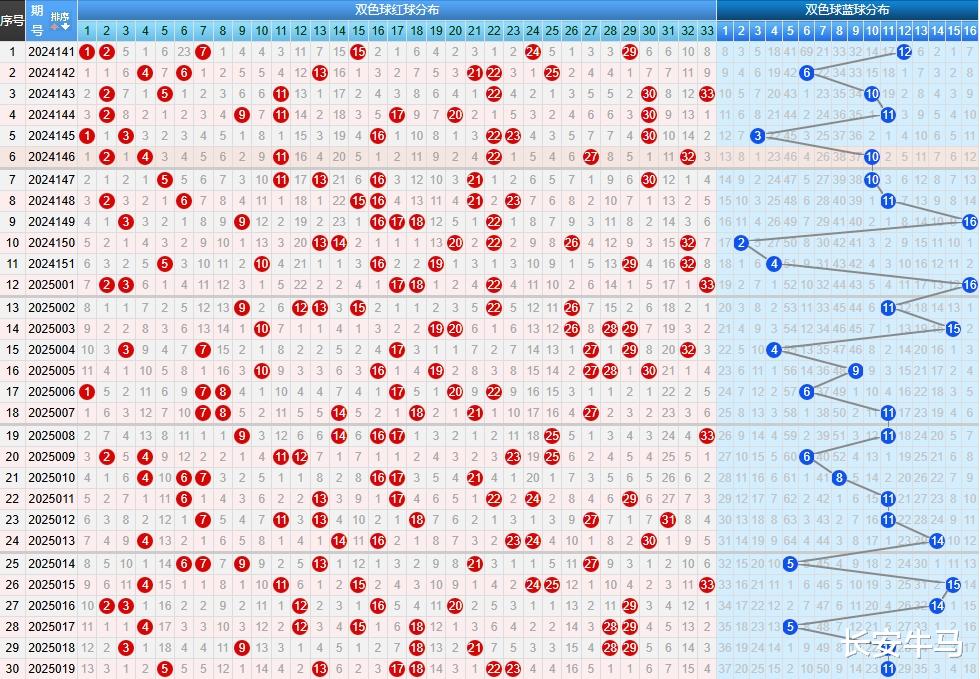Click red ball 5 in period 2025019
This screenshot has height=679, width=980.
[164, 669]
